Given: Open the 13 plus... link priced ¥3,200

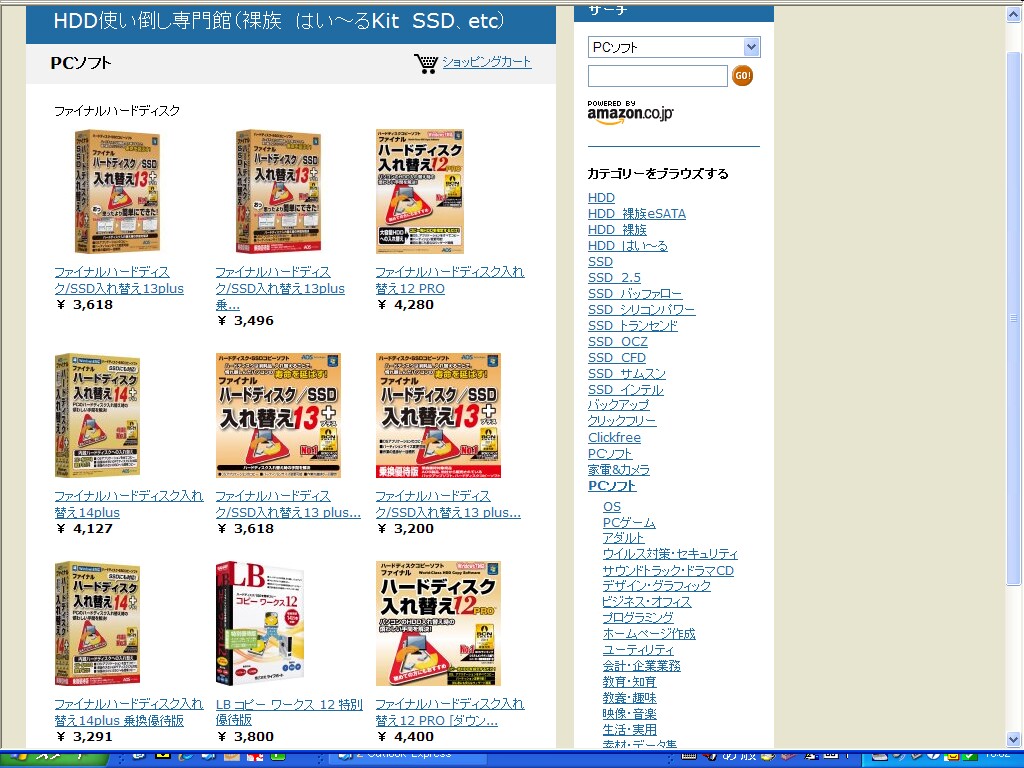Looking at the screenshot, I should [x=448, y=504].
